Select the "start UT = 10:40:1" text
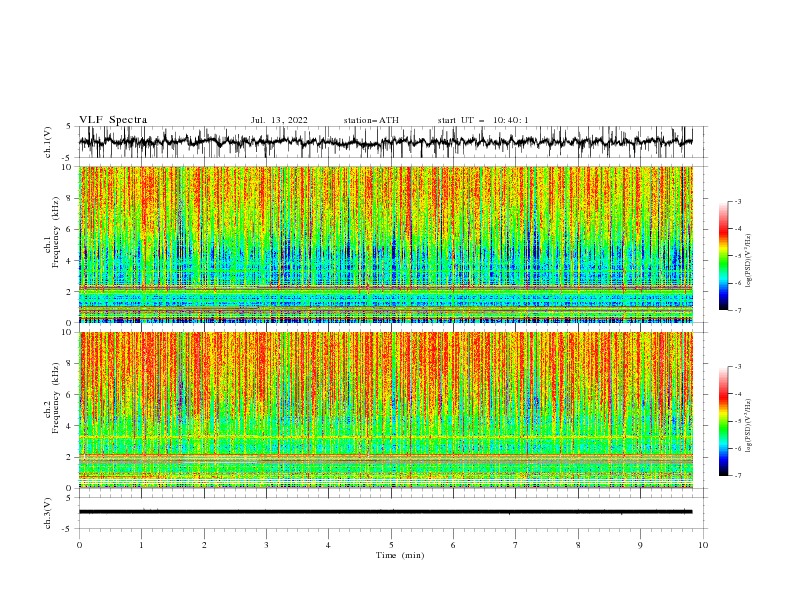The width and height of the screenshot is (792, 612). coord(483,120)
